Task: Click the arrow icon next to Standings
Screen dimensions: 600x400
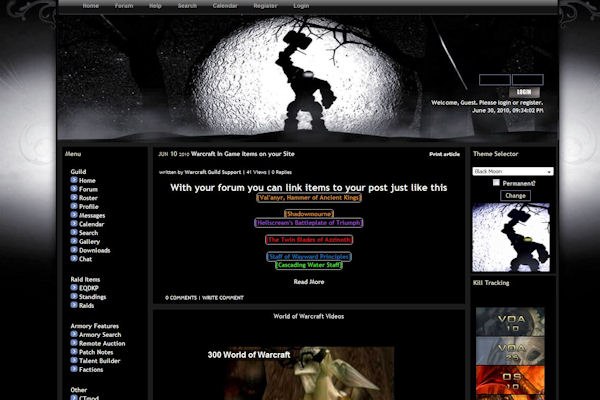Action: [74, 296]
